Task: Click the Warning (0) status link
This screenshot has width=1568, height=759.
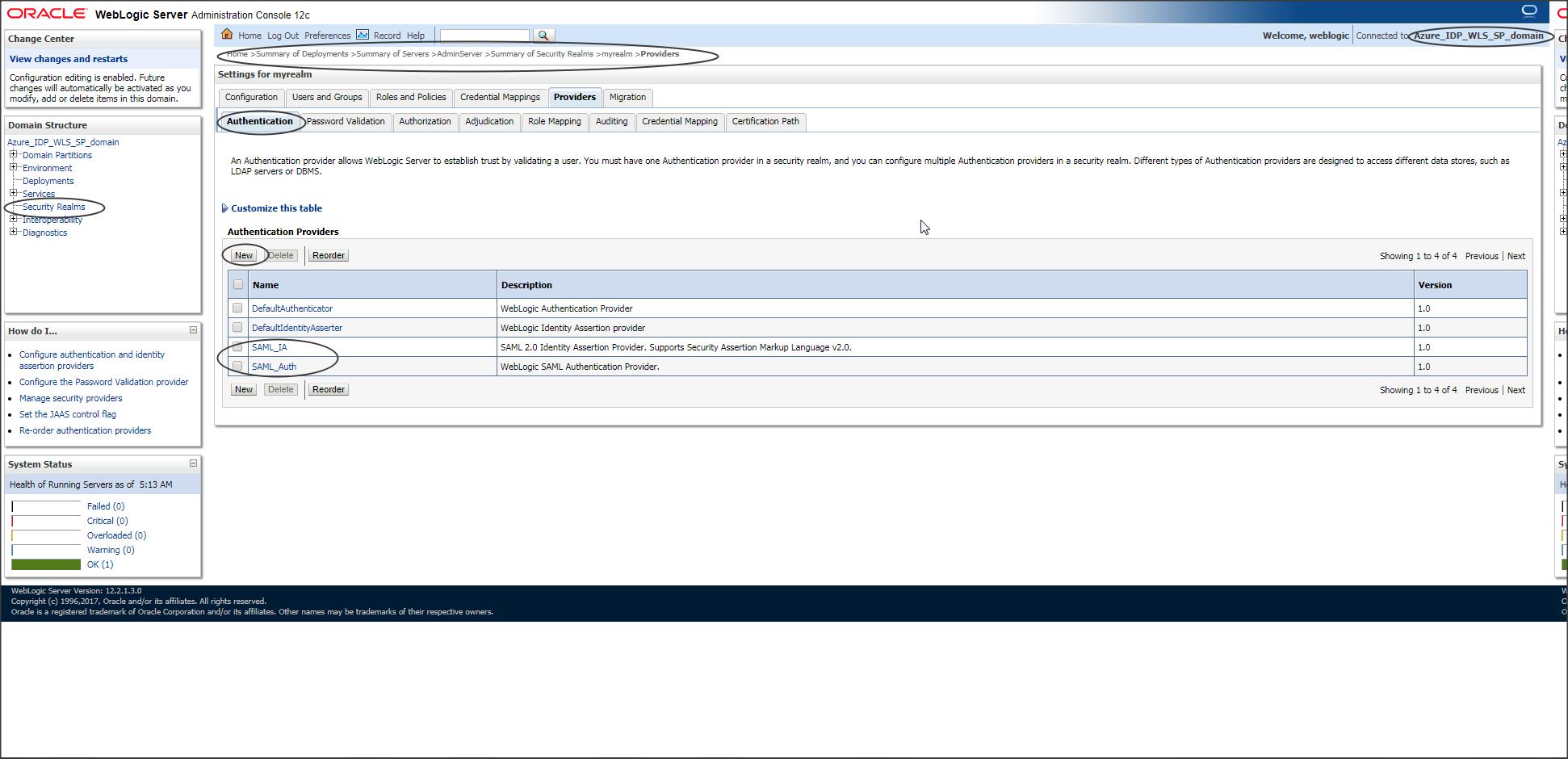Action: [111, 550]
